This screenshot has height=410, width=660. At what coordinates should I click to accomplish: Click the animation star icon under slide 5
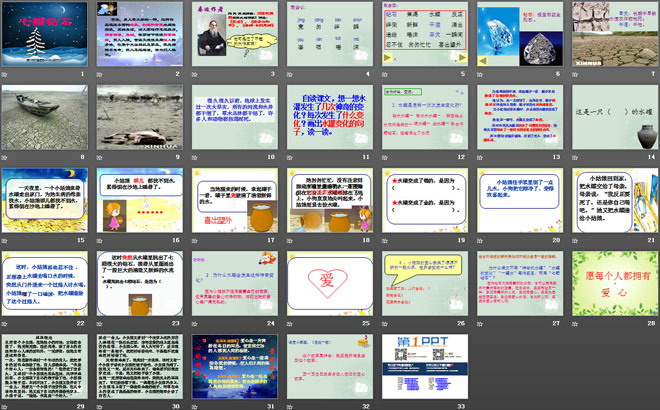[385, 74]
